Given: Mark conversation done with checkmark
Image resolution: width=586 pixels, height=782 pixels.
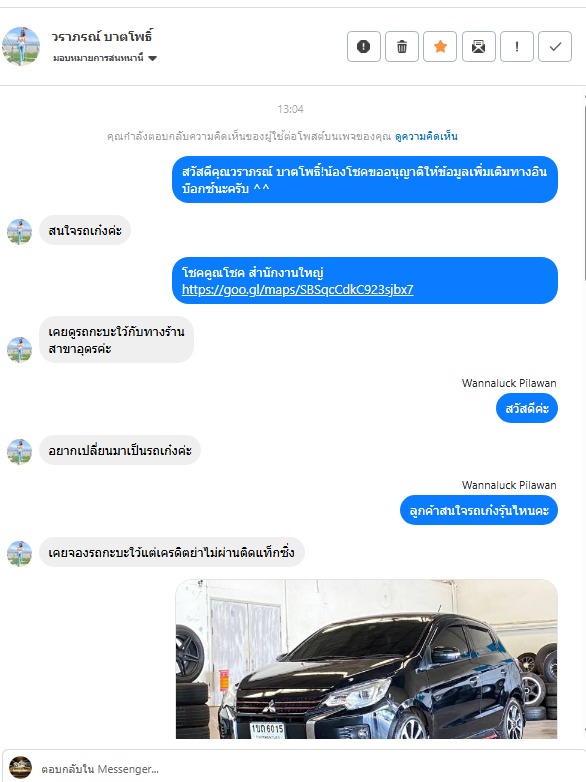Looking at the screenshot, I should pyautogui.click(x=555, y=46).
